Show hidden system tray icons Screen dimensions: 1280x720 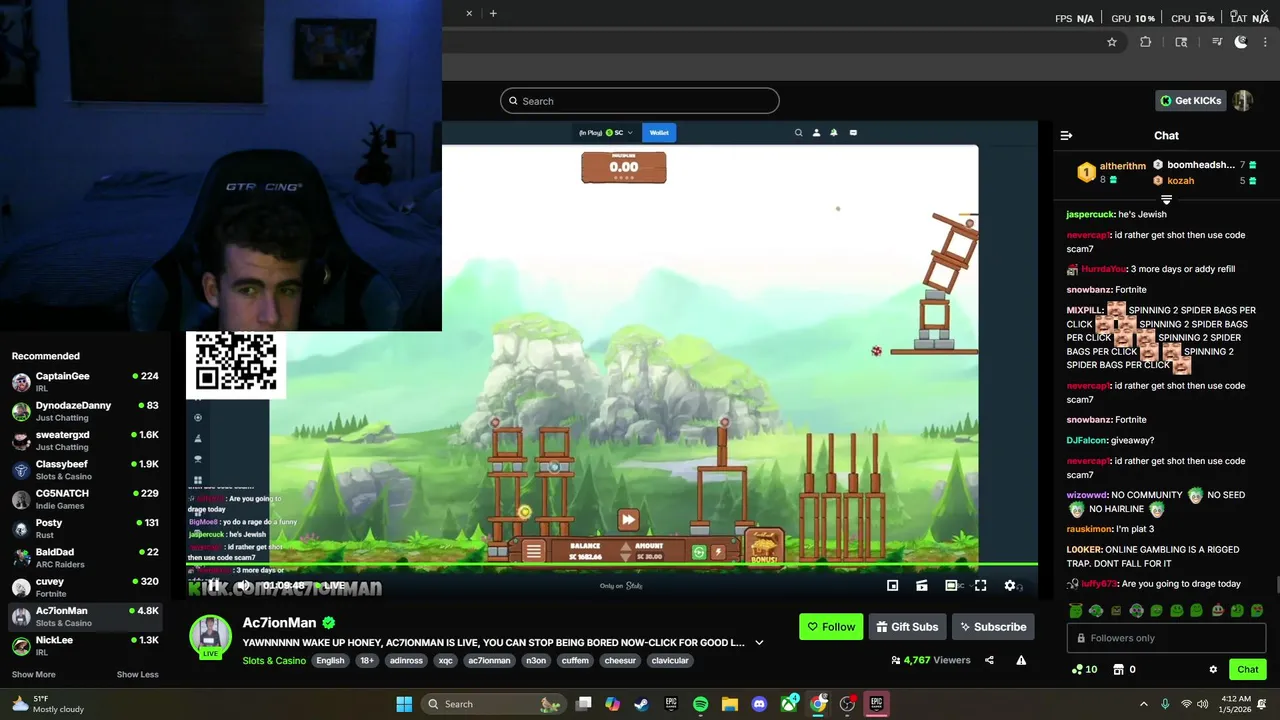pyautogui.click(x=1144, y=704)
